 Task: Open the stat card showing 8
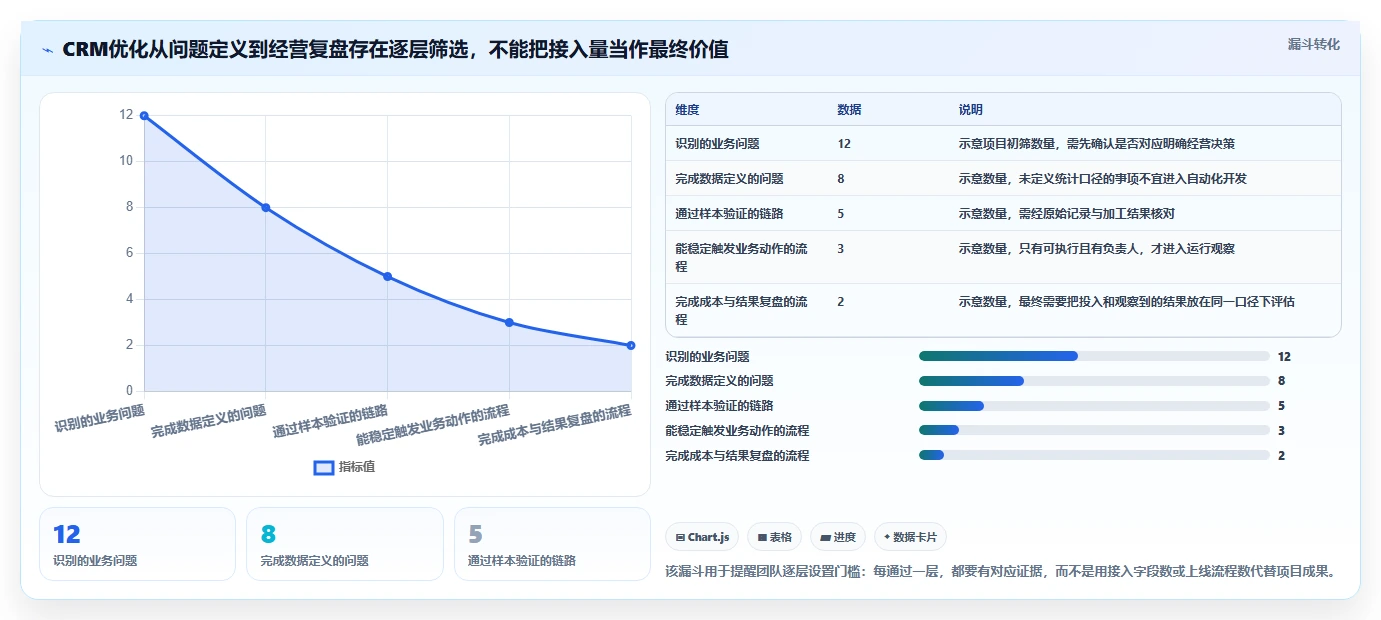pyautogui.click(x=345, y=544)
